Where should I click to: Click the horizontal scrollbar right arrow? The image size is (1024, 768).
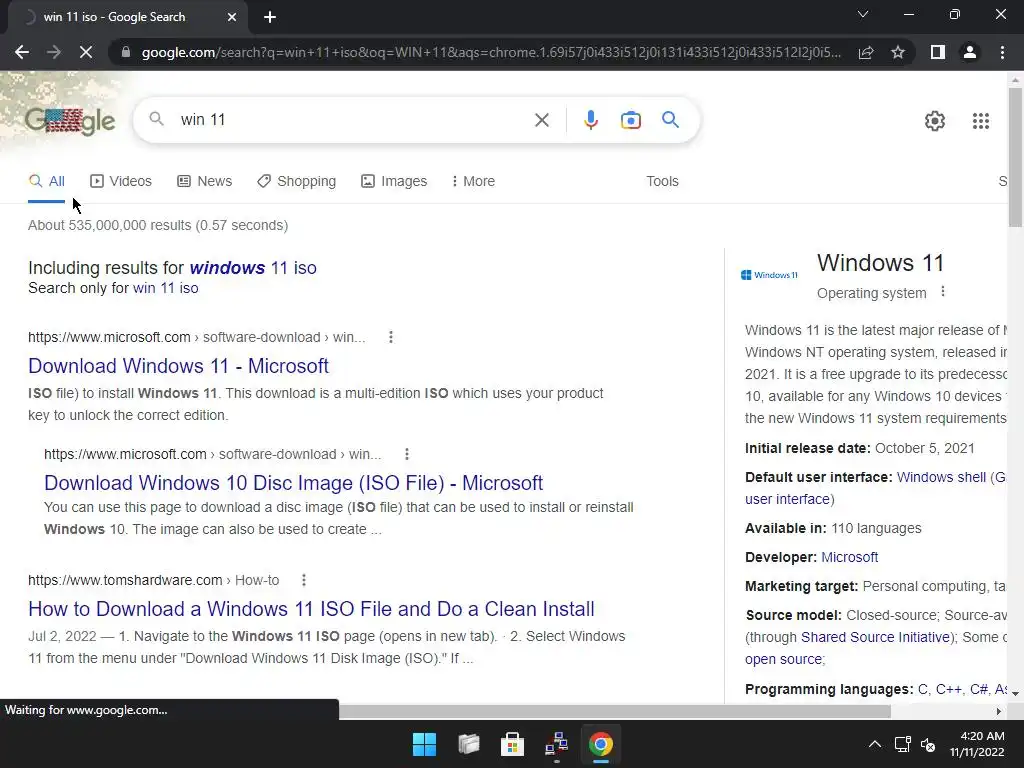tap(999, 711)
